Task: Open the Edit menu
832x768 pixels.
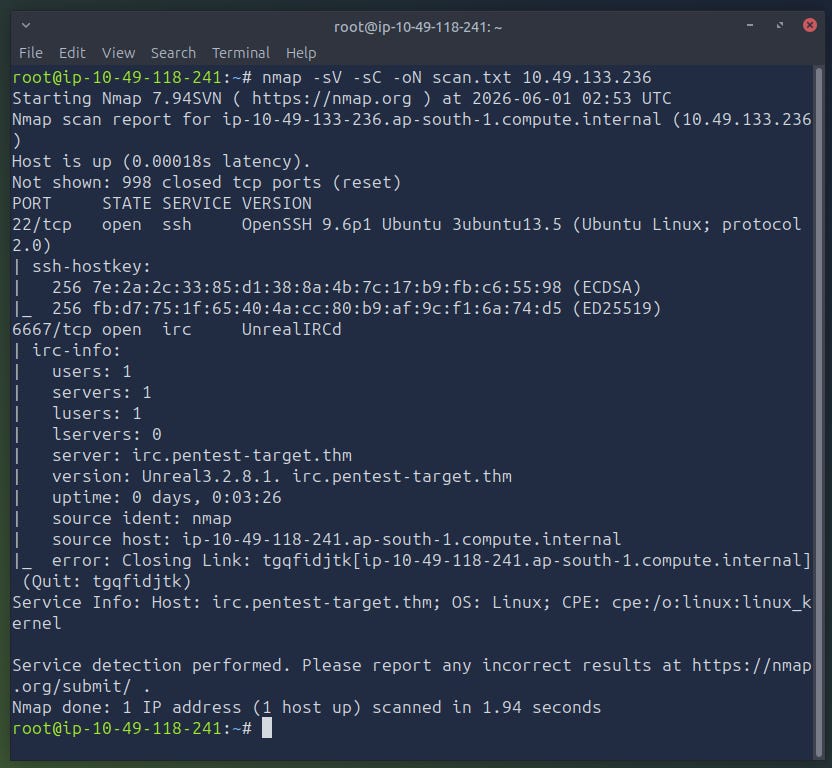Action: point(72,53)
